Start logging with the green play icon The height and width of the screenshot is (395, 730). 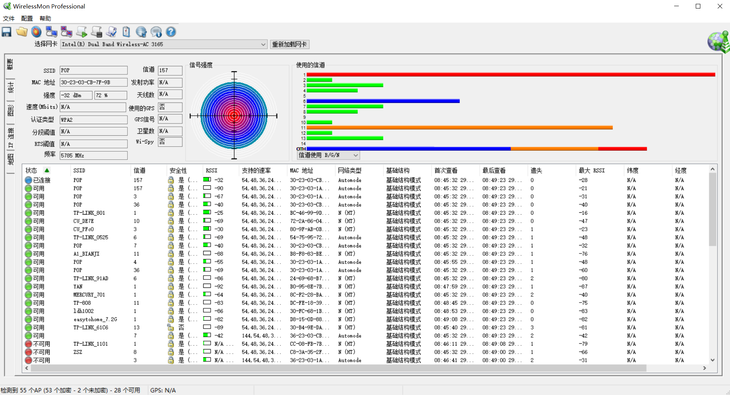click(81, 32)
